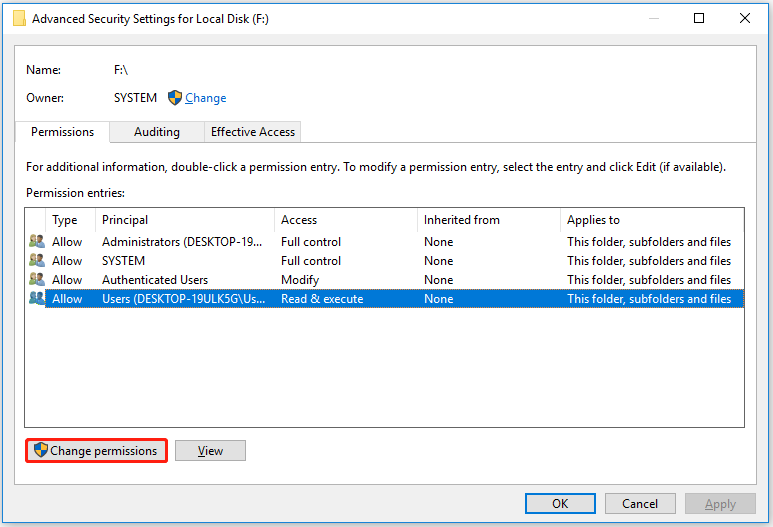Screen dimensions: 773x527
Task: Sort by the Principal column header
Action: 185,220
